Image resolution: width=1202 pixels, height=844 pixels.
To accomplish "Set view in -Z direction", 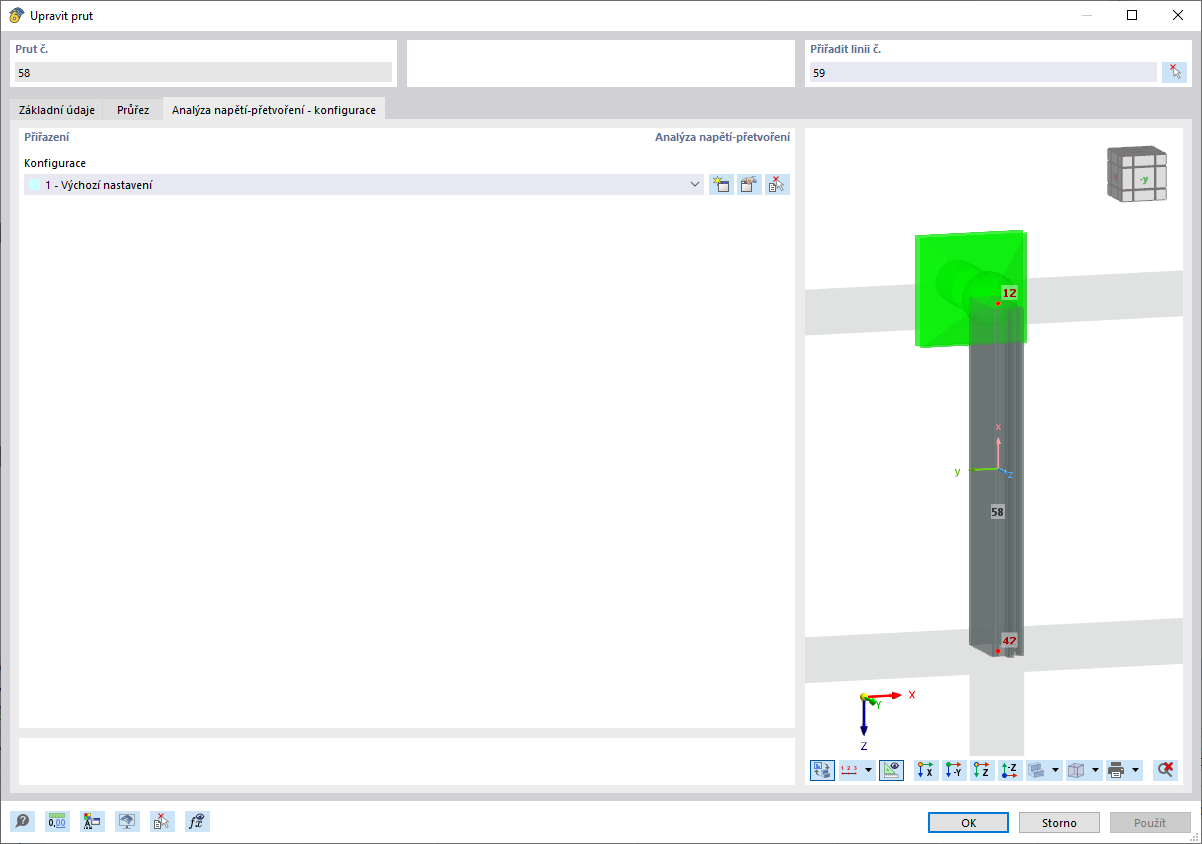I will pos(1010,770).
